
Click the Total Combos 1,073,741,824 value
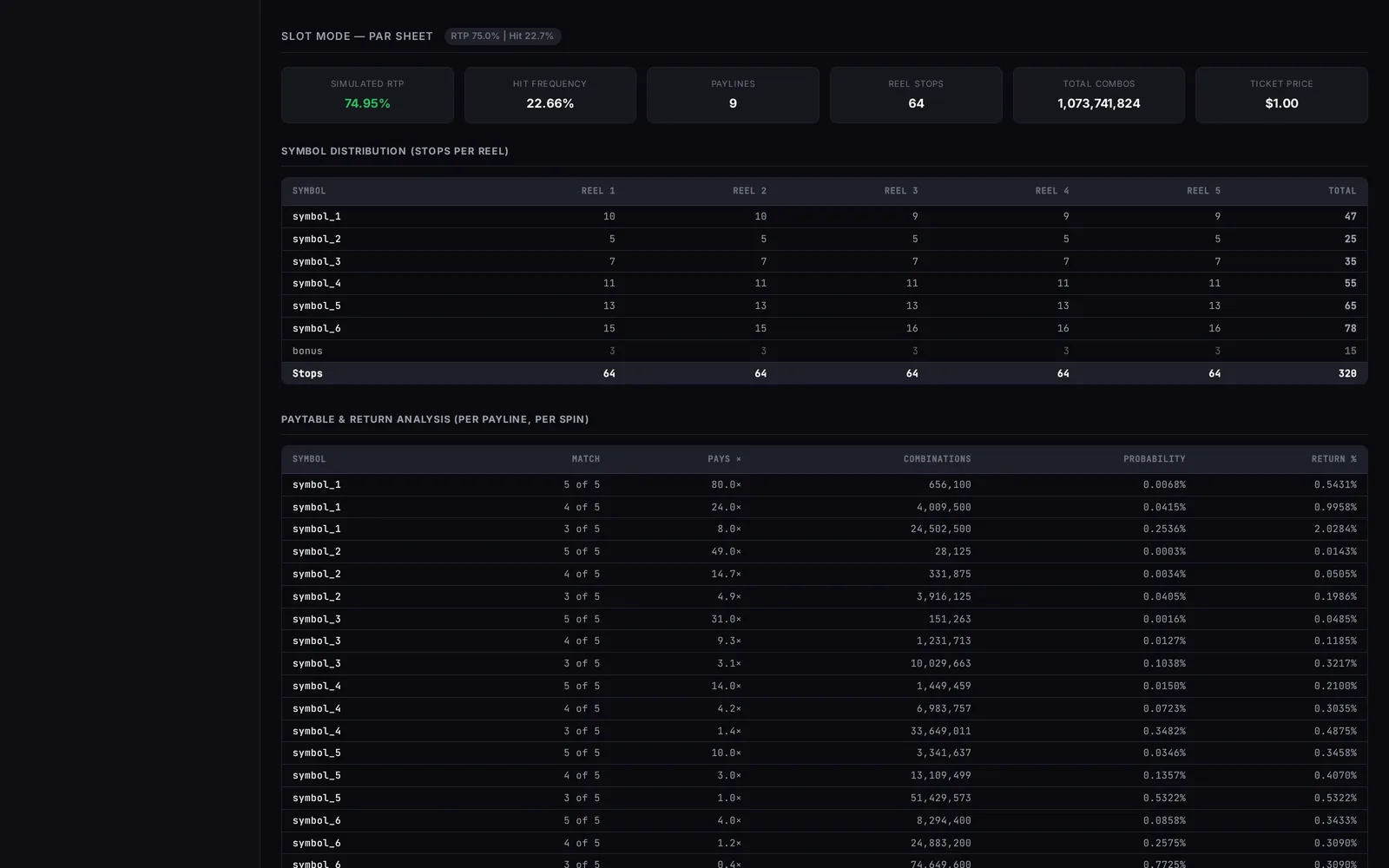pyautogui.click(x=1099, y=103)
